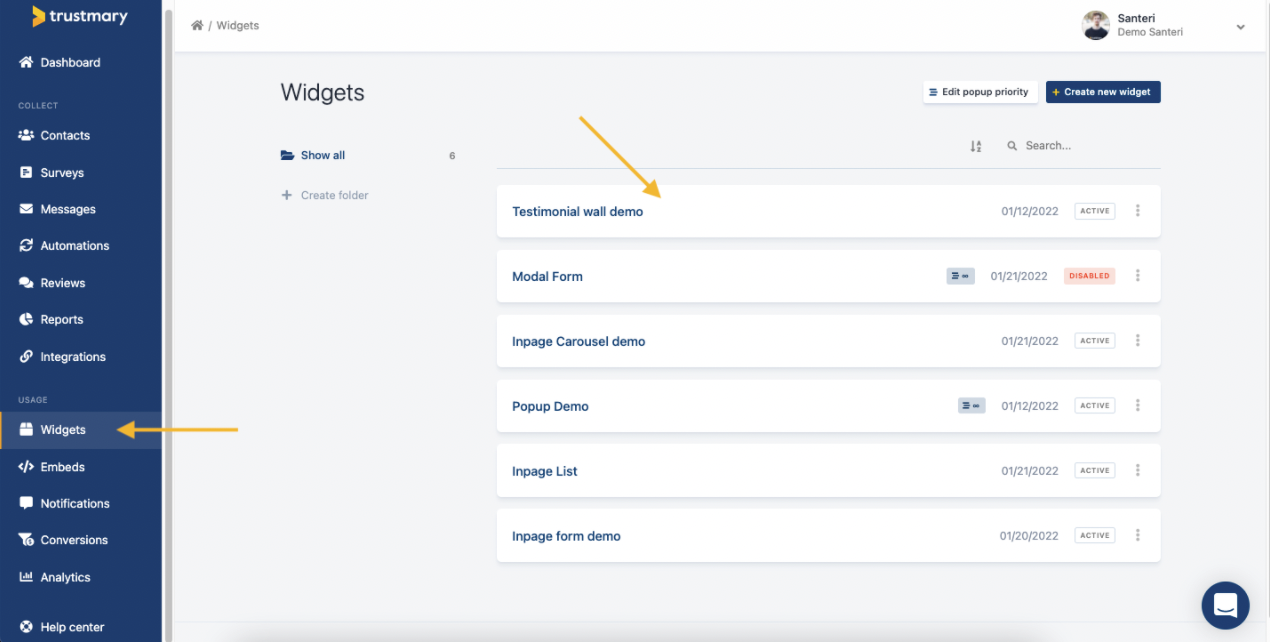Click the DISABLED status badge on Modal Form

1089,276
